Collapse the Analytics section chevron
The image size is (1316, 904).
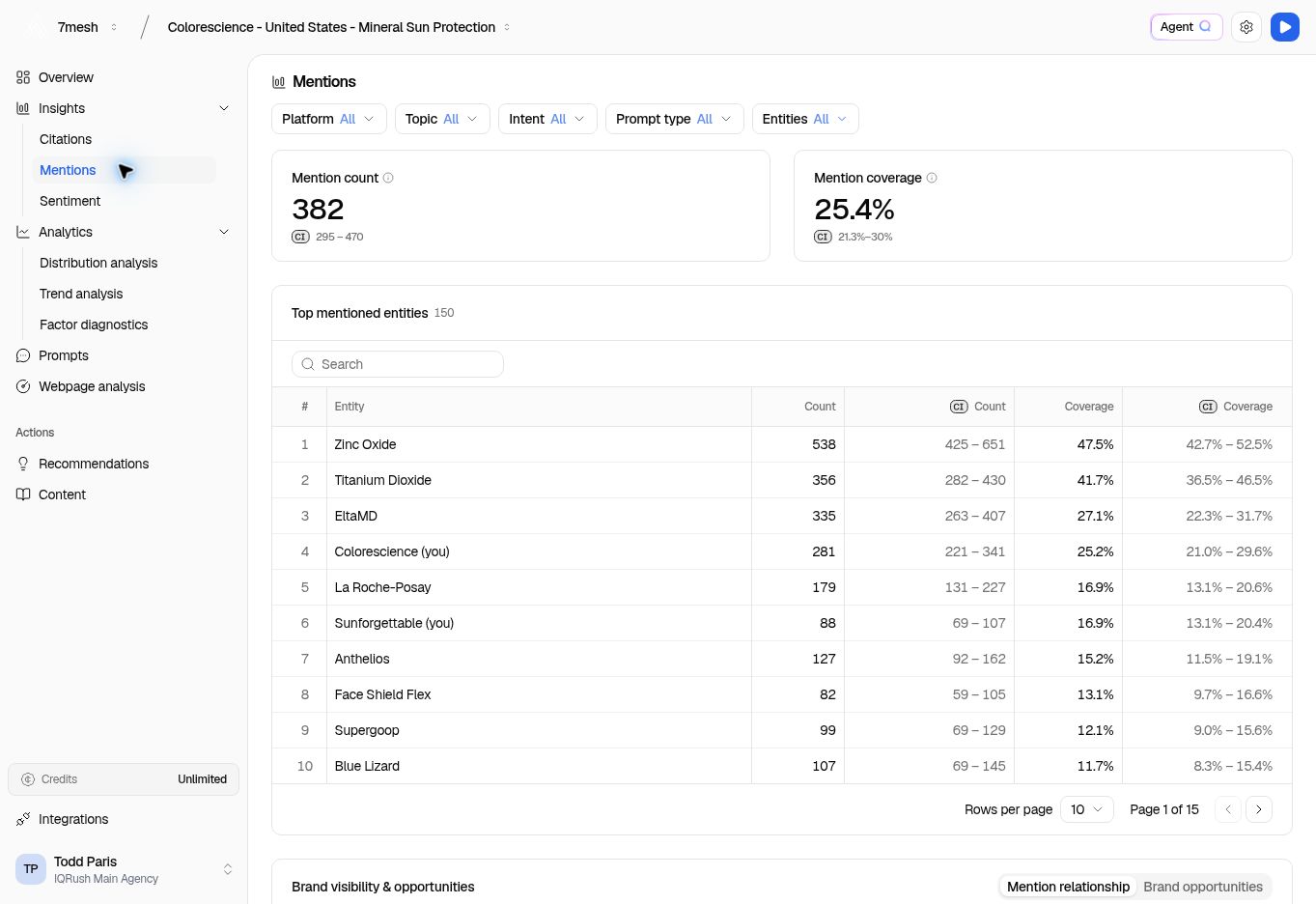[x=224, y=232]
